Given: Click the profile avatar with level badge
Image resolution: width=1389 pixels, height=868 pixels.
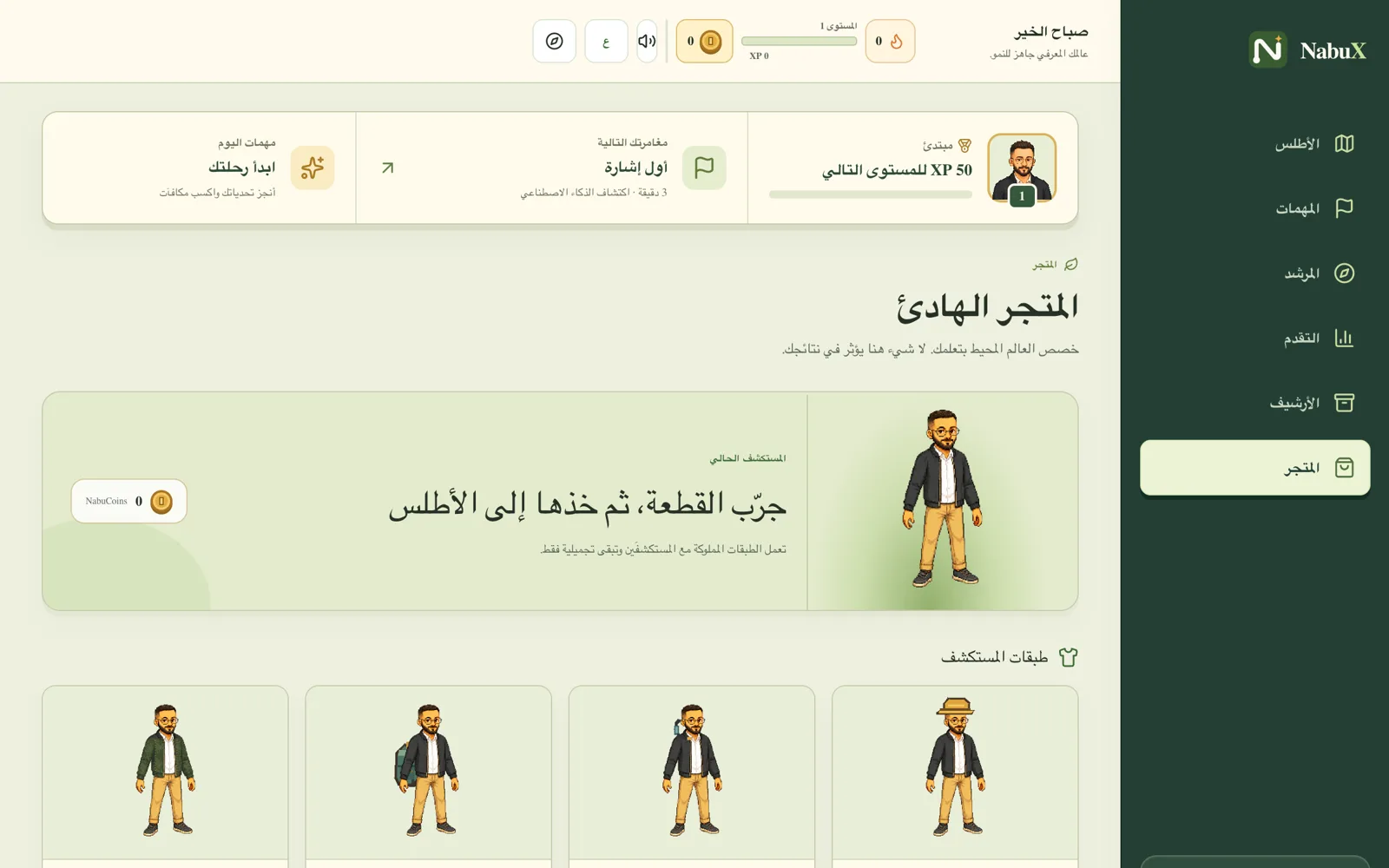Looking at the screenshot, I should pos(1022,168).
